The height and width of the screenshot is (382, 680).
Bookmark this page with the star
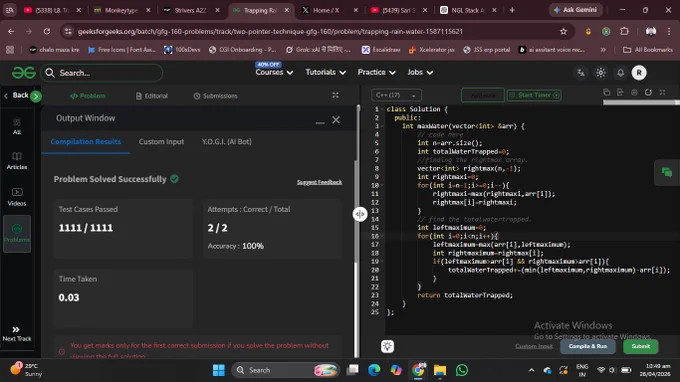[x=563, y=31]
